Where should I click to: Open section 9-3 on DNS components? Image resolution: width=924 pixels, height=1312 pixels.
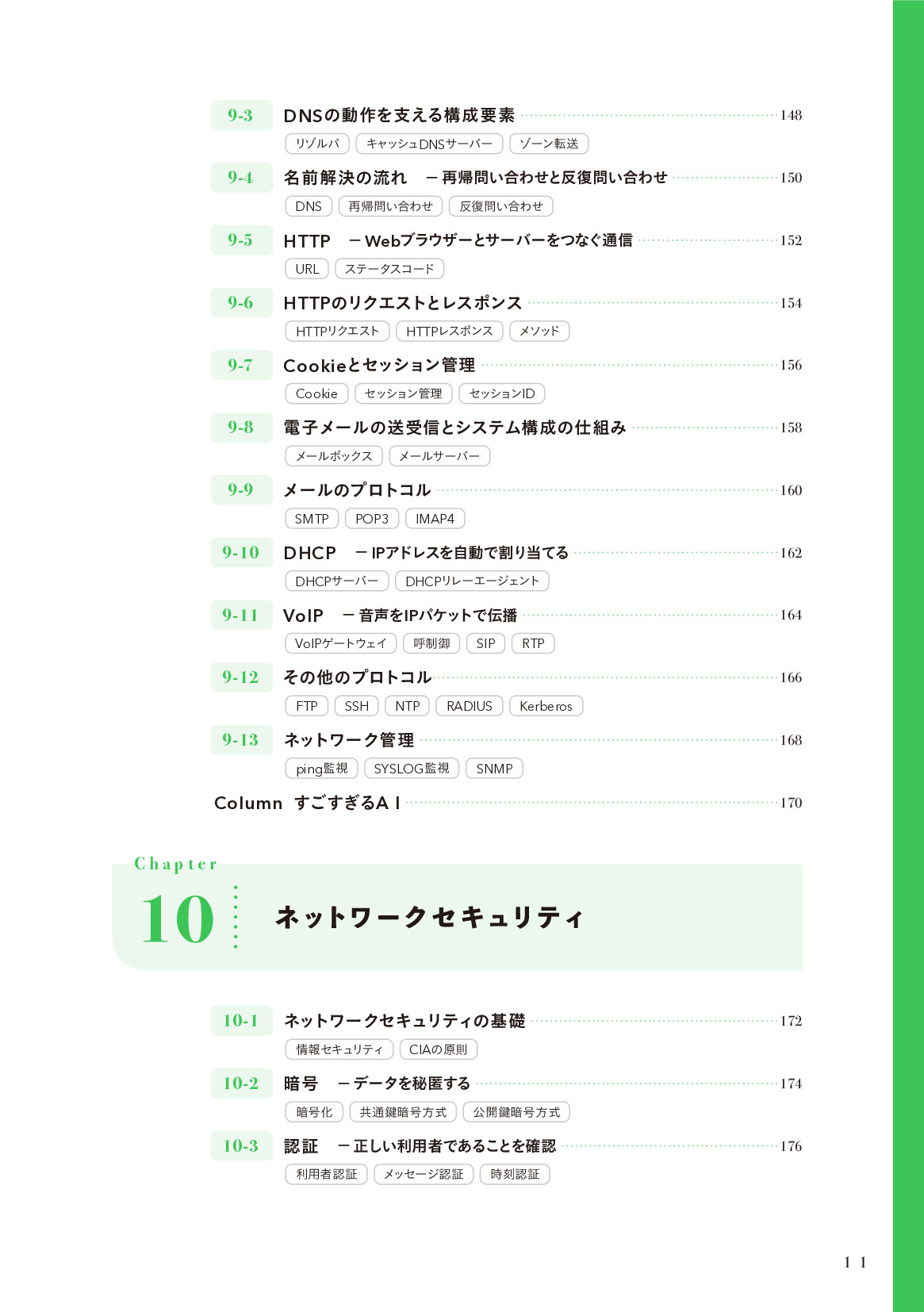pos(399,116)
